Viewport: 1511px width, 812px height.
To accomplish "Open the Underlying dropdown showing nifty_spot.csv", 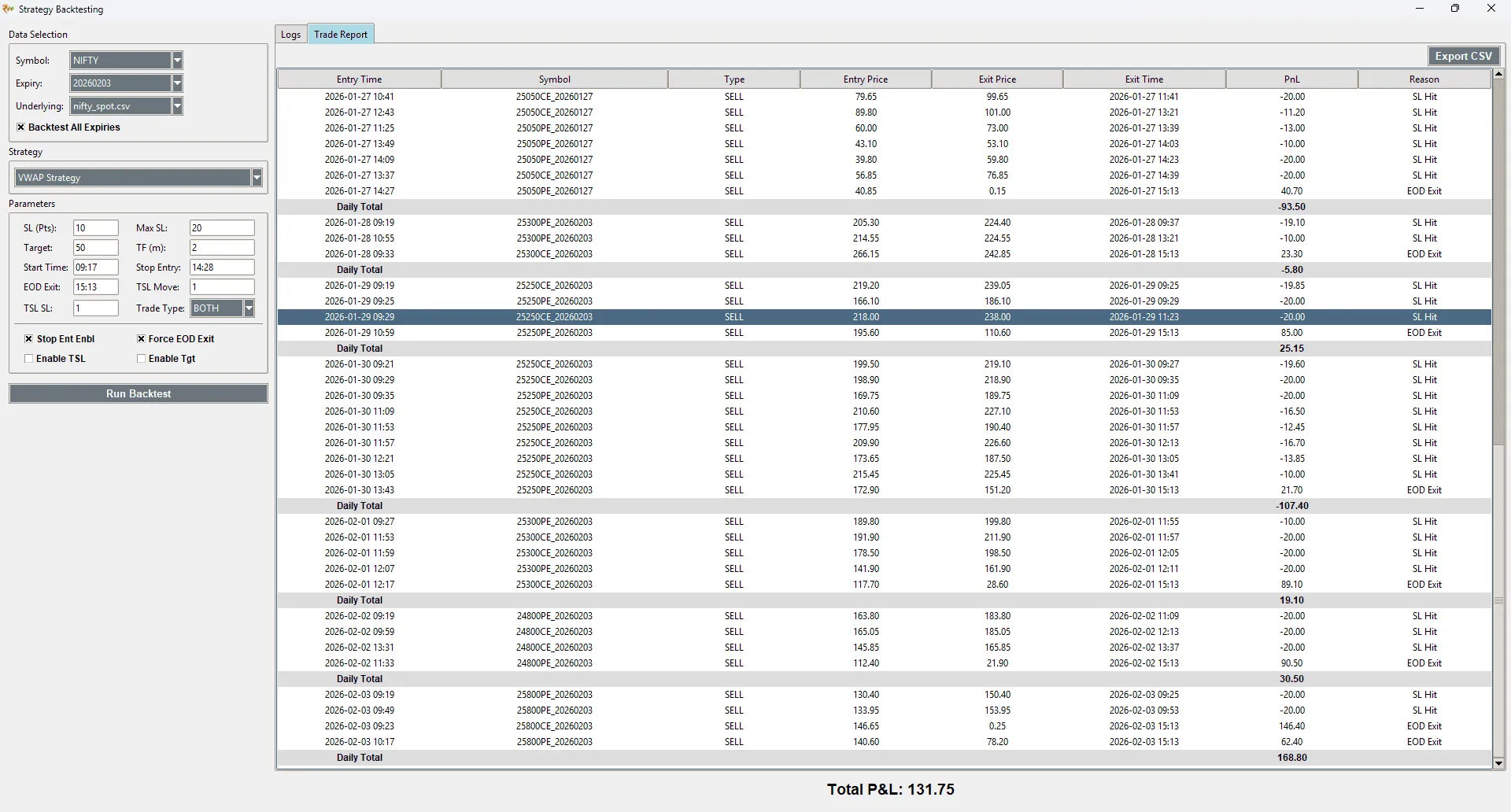I will 177,105.
